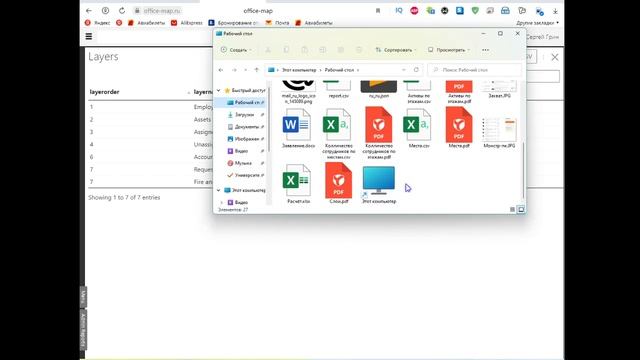Focus the Explorer search box
The height and width of the screenshot is (360, 640).
475,70
